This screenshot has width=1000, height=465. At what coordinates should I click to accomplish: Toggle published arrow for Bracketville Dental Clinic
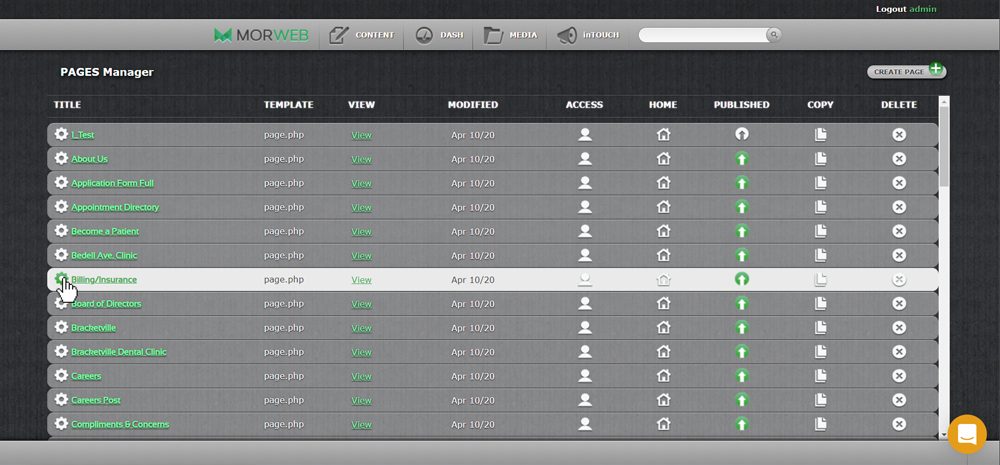coord(741,352)
